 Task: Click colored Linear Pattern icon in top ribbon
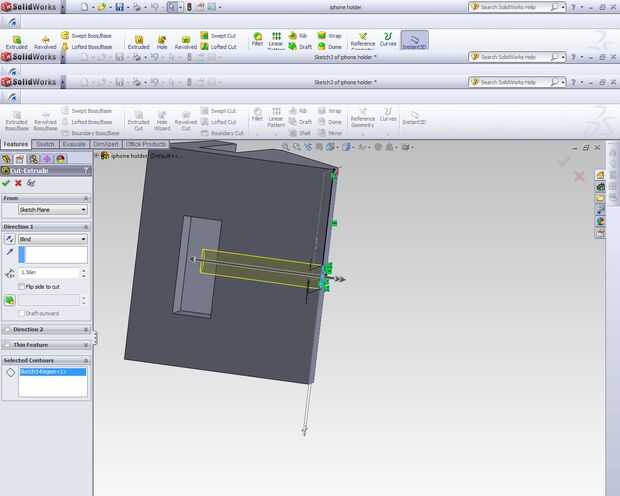276,40
